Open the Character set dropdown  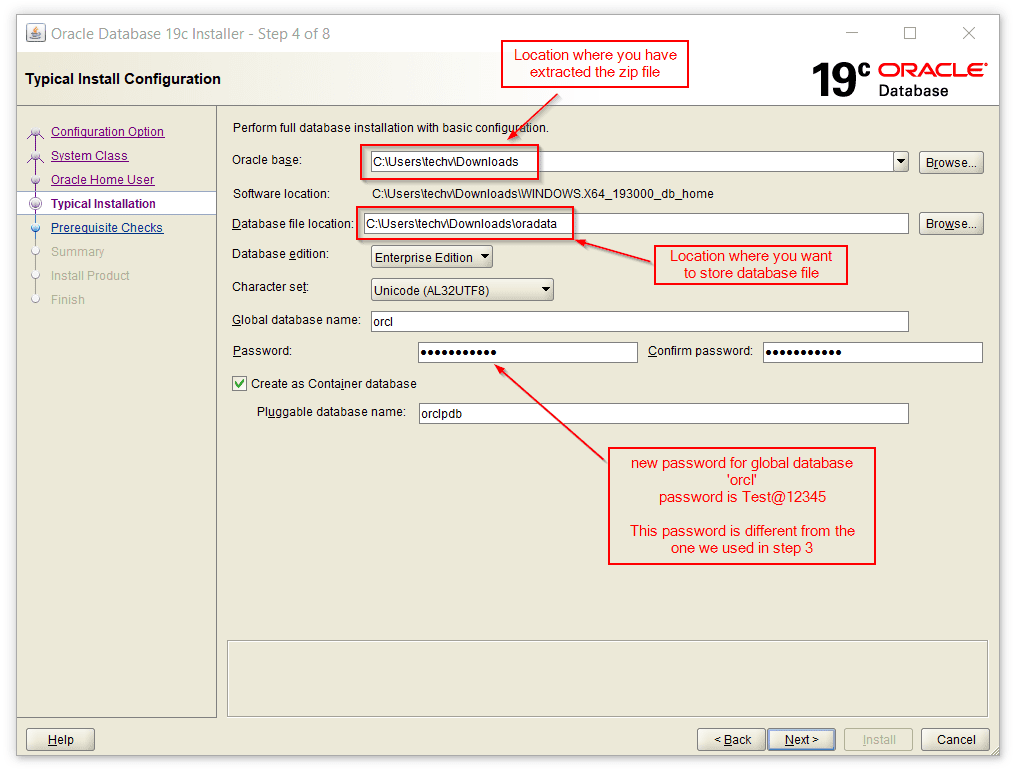(462, 290)
